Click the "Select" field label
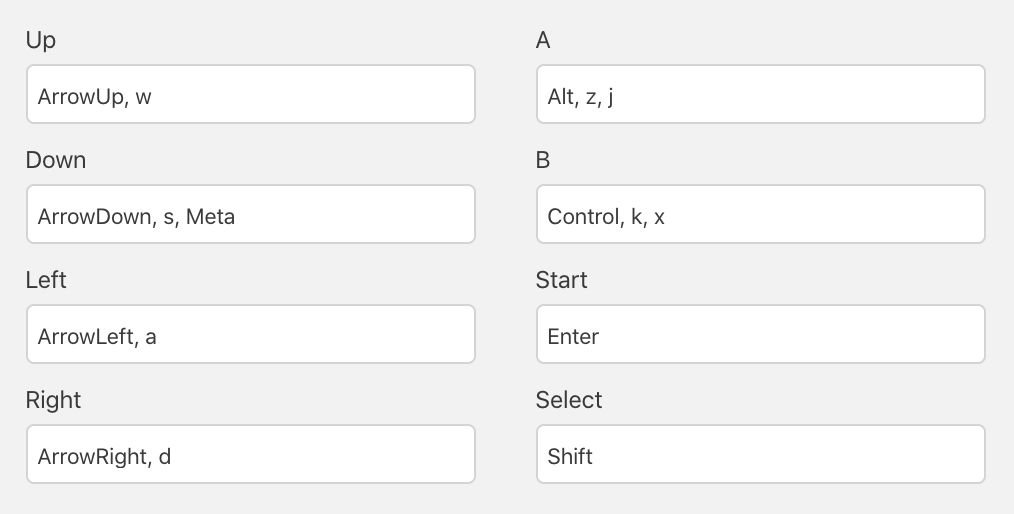This screenshot has height=514, width=1014. point(569,400)
